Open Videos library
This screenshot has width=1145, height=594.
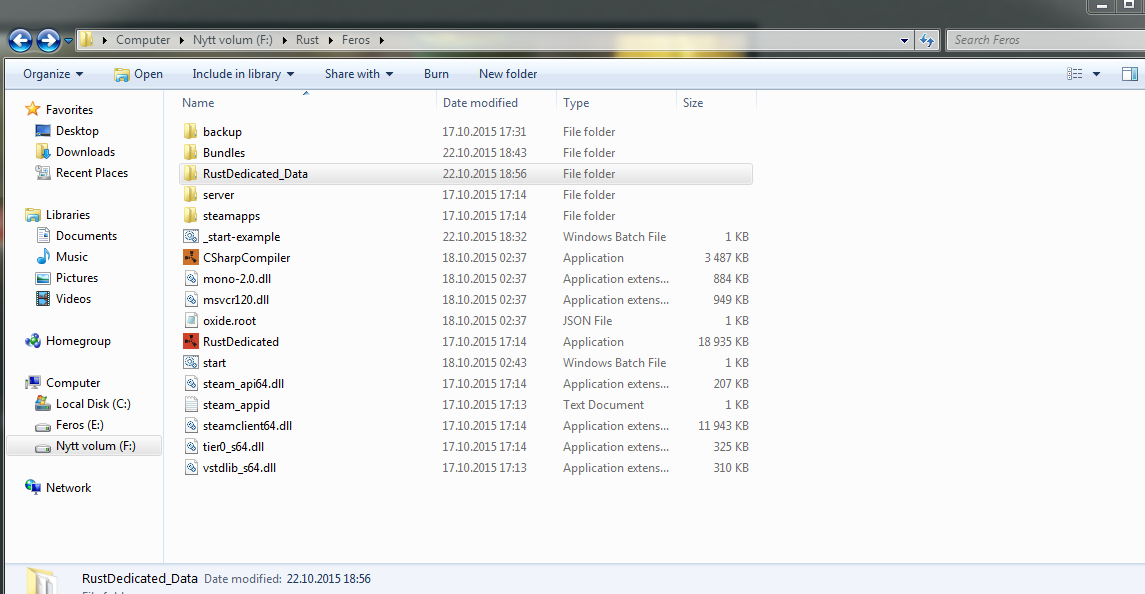(x=73, y=300)
